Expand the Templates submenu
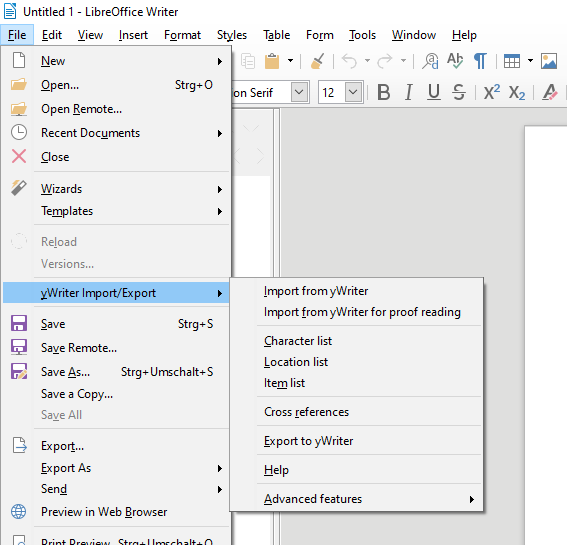 (x=219, y=211)
